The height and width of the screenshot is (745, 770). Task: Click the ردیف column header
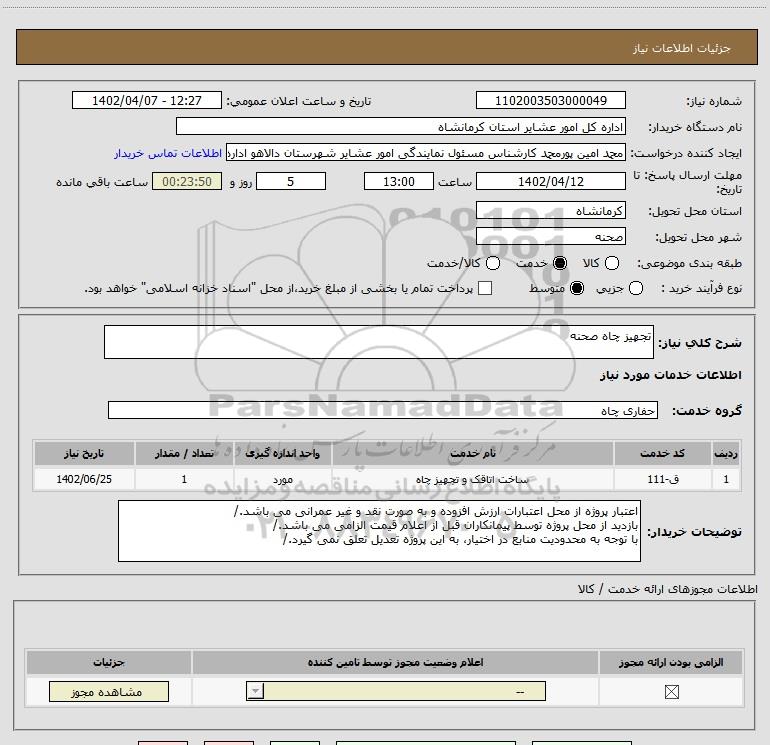click(726, 453)
